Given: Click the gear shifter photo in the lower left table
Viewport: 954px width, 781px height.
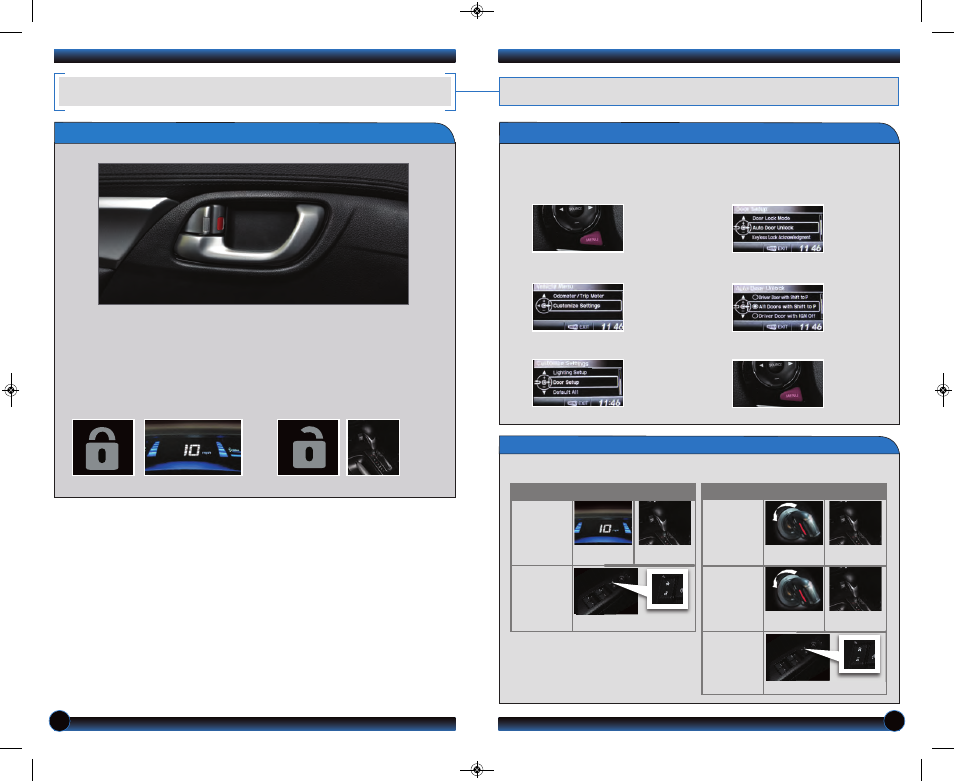Looking at the screenshot, I should [x=664, y=523].
